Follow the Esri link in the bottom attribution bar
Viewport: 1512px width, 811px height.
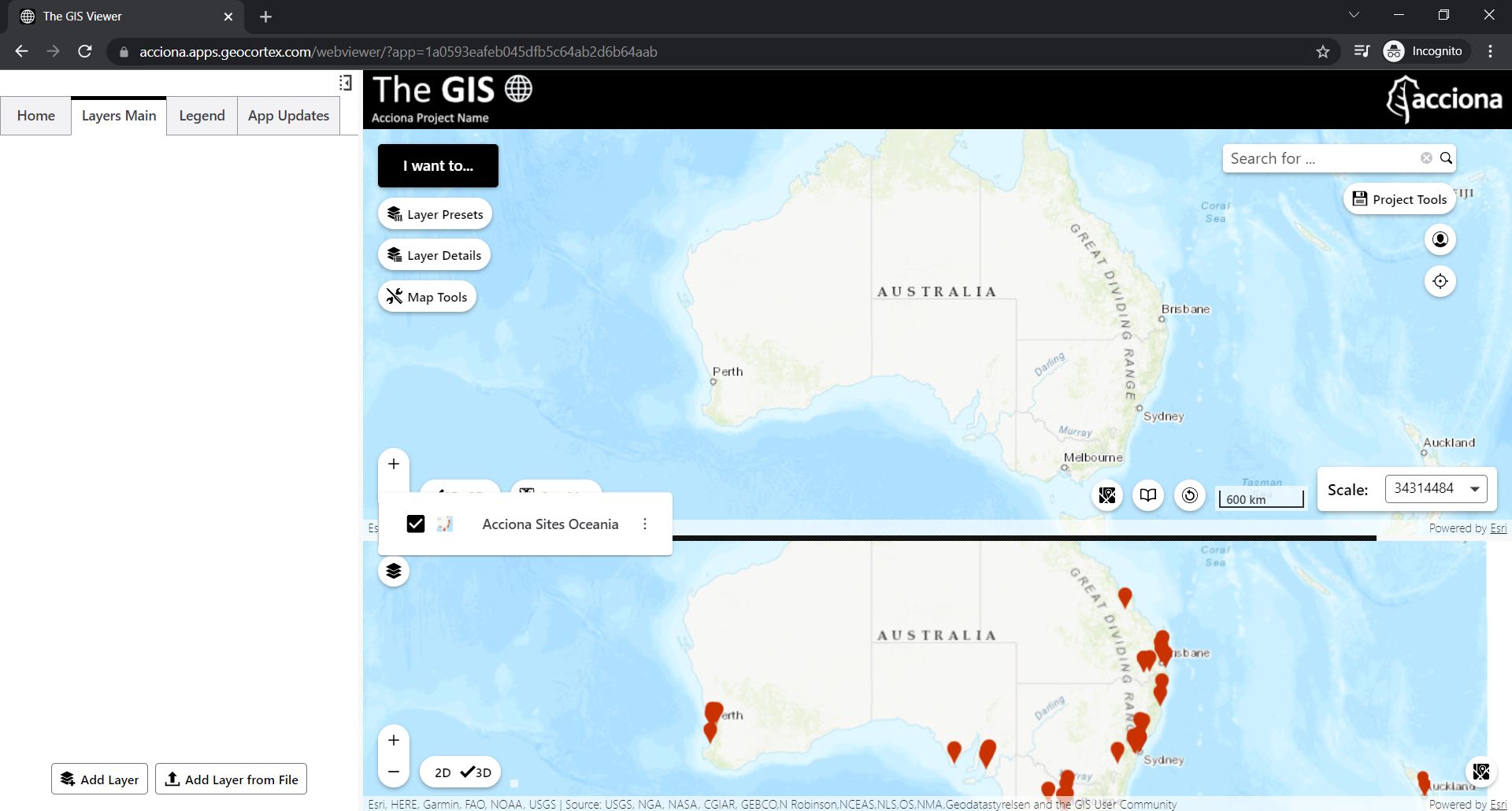click(1498, 805)
